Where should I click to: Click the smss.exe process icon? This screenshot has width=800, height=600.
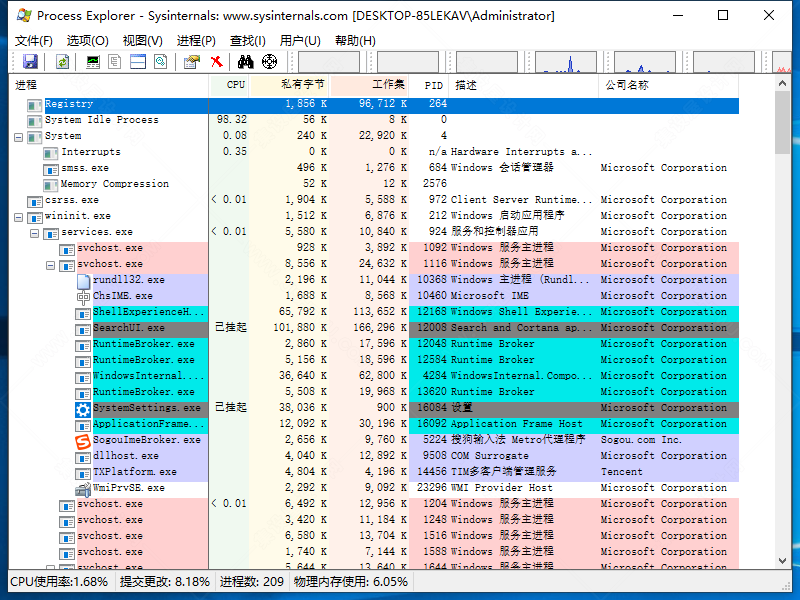[x=51, y=169]
